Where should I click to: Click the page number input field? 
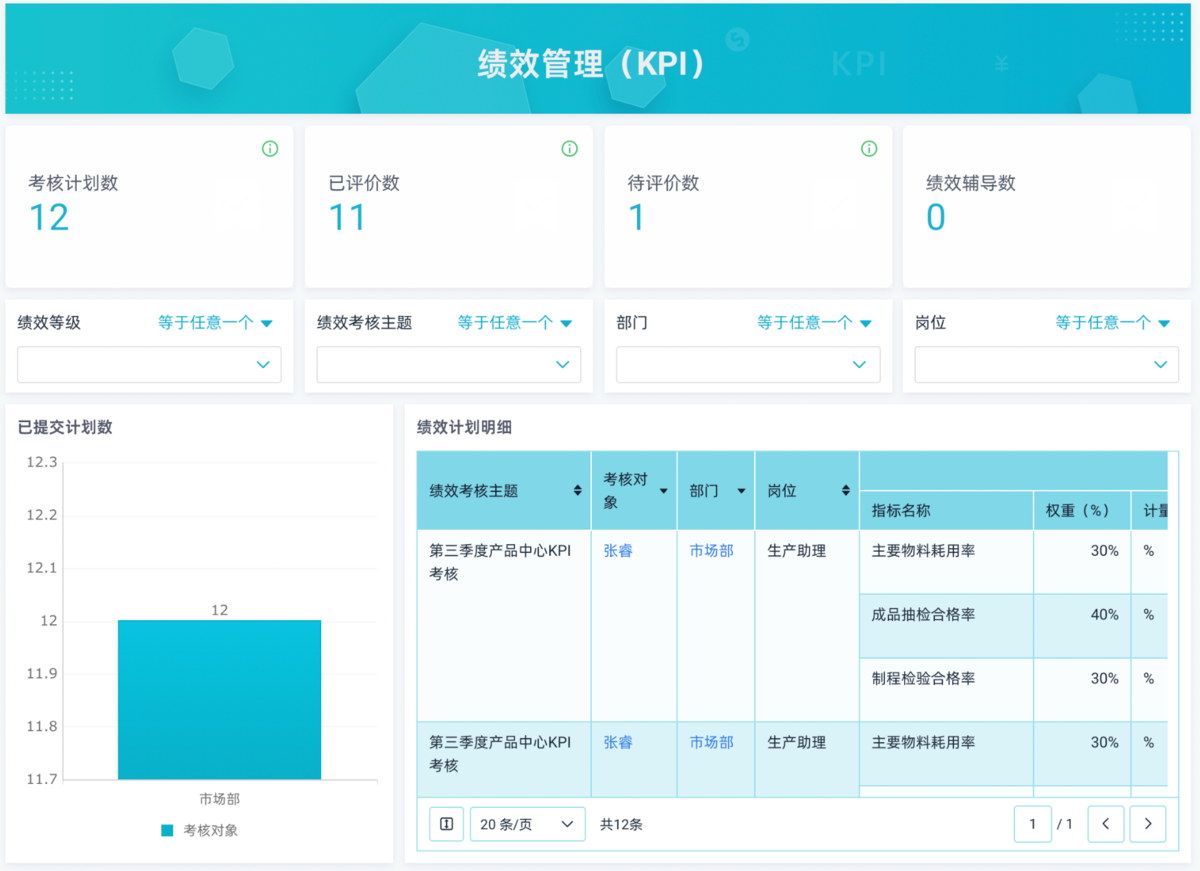[1032, 824]
